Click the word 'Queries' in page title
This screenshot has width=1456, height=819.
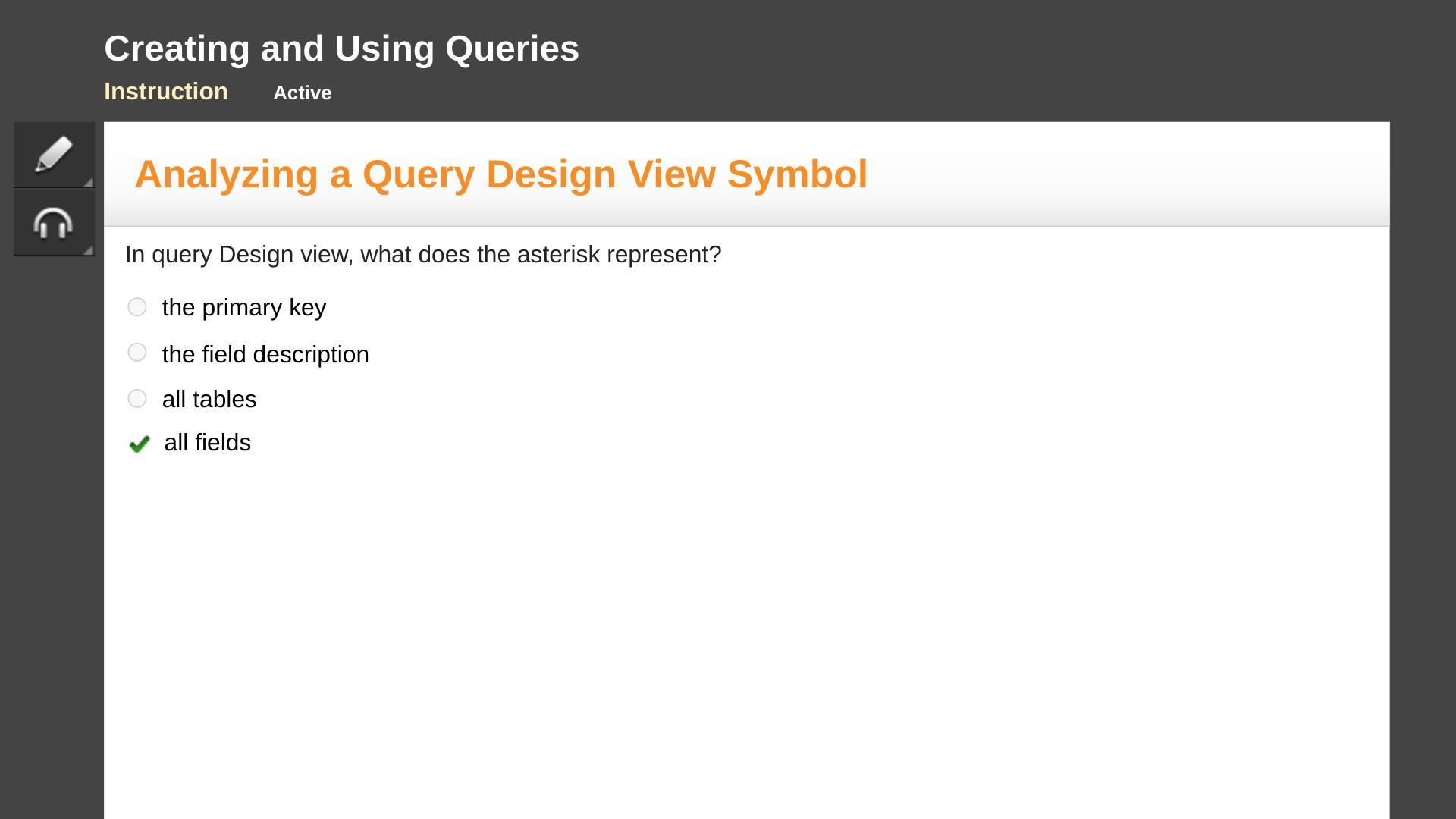pyautogui.click(x=512, y=49)
